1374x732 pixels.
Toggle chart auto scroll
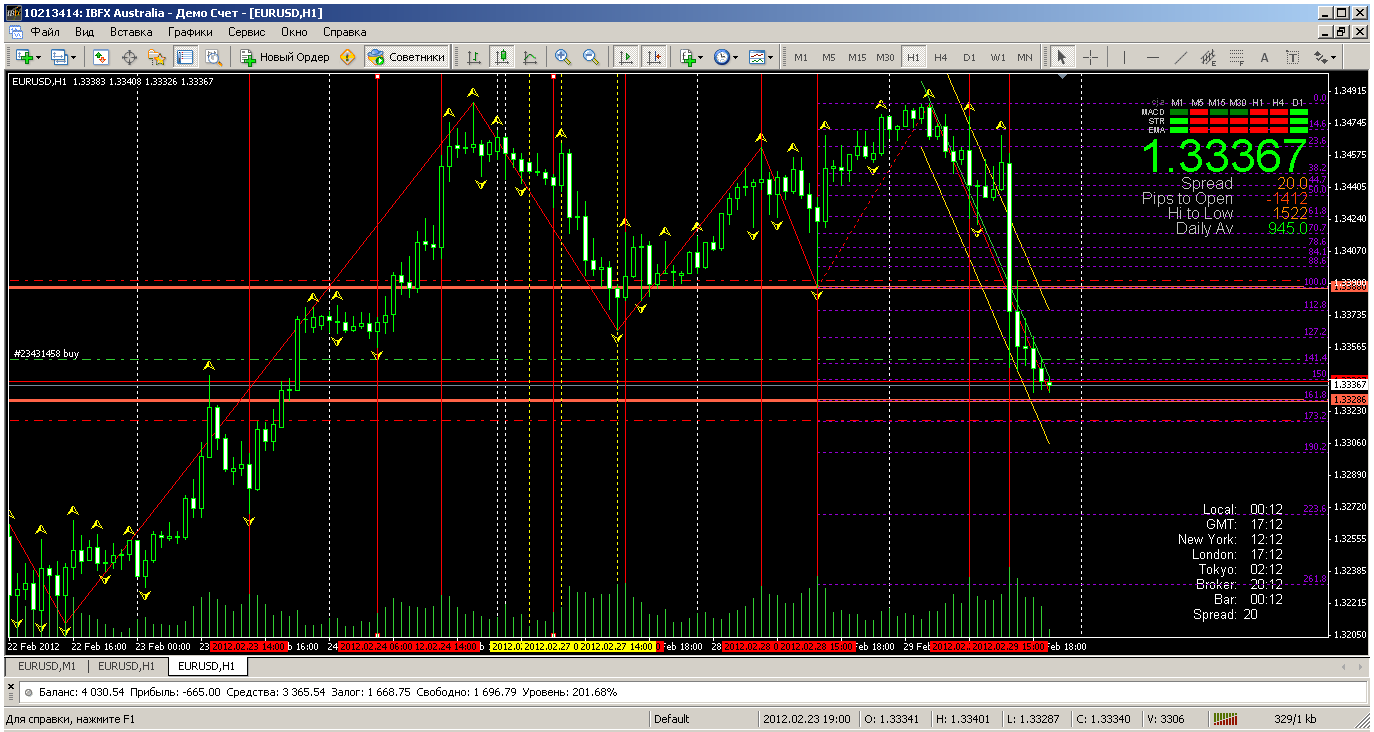pyautogui.click(x=626, y=57)
